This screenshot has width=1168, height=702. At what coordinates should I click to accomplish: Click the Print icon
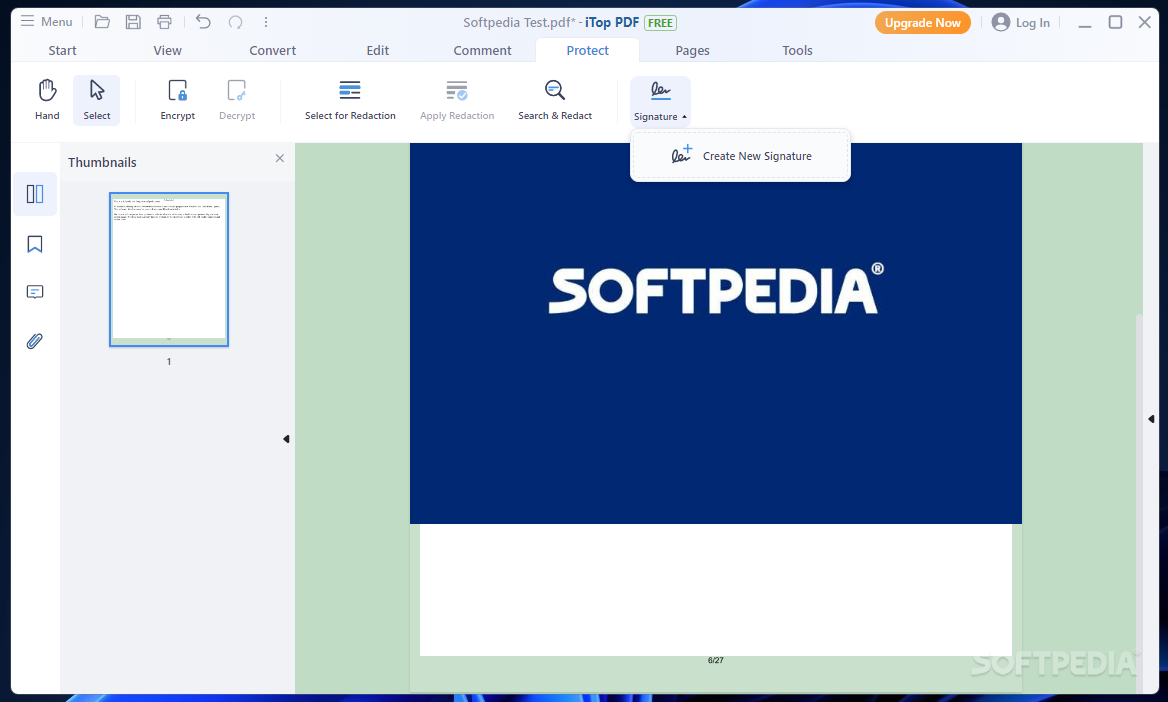164,22
